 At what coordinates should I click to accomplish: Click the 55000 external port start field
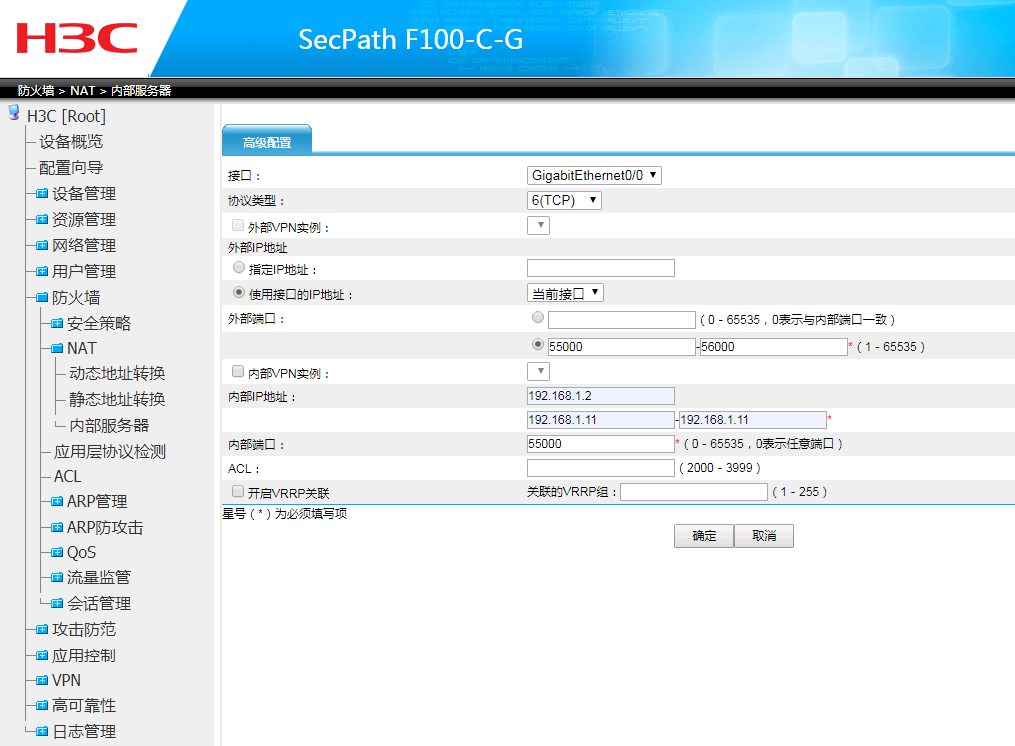coord(621,346)
